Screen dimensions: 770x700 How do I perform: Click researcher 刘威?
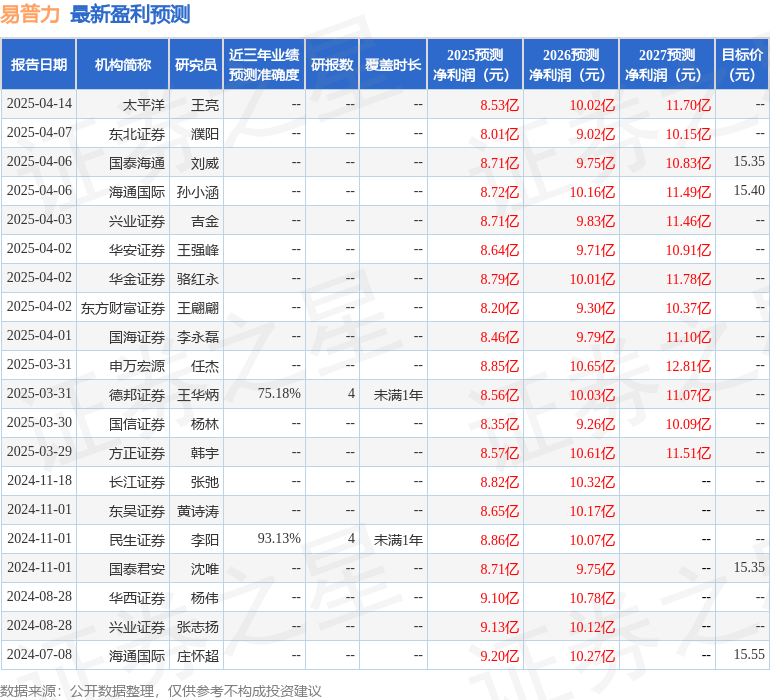tap(205, 163)
